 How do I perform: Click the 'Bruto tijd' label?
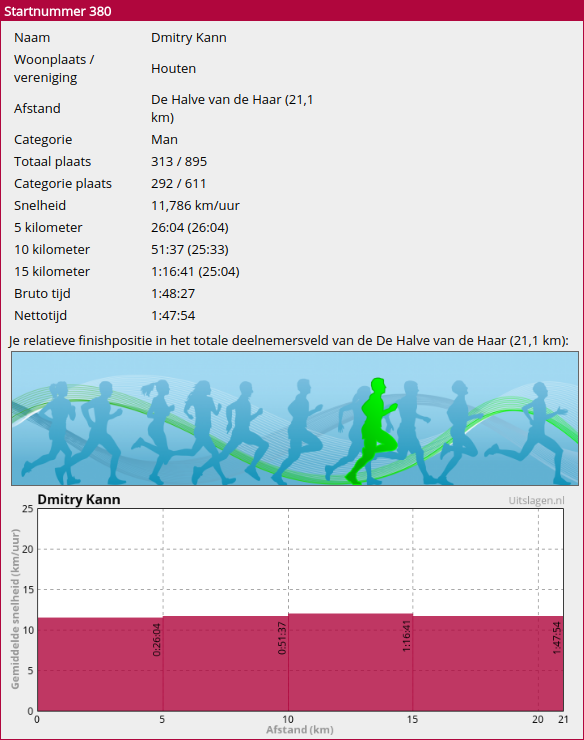click(42, 294)
